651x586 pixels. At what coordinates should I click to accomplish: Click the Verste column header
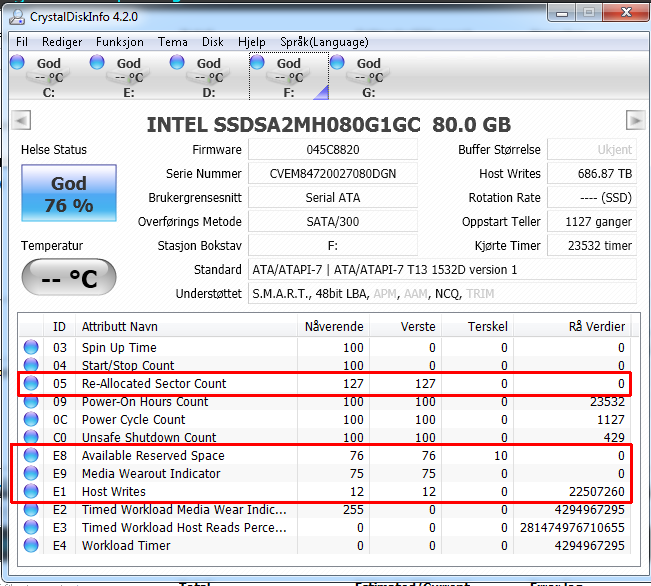point(406,326)
